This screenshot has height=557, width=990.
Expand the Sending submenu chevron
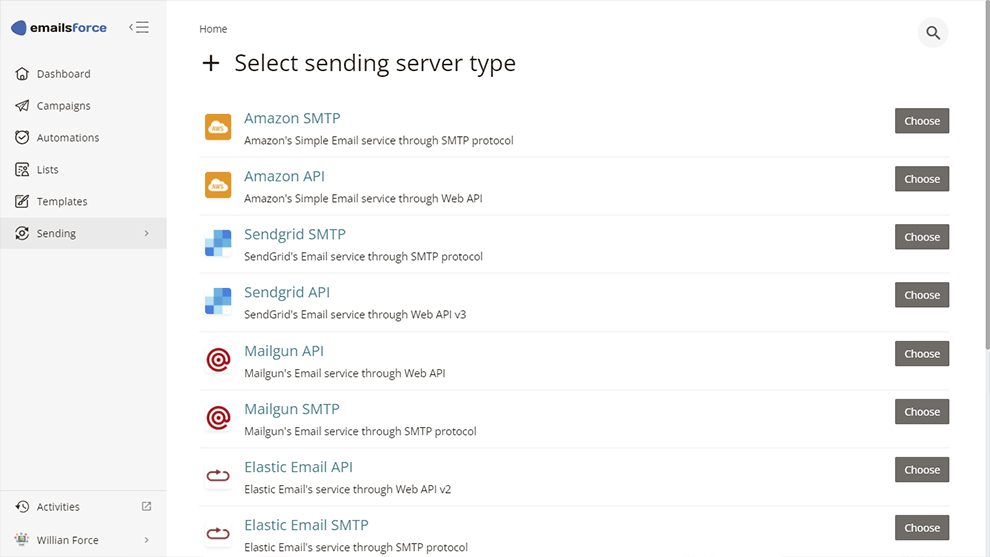tap(147, 234)
